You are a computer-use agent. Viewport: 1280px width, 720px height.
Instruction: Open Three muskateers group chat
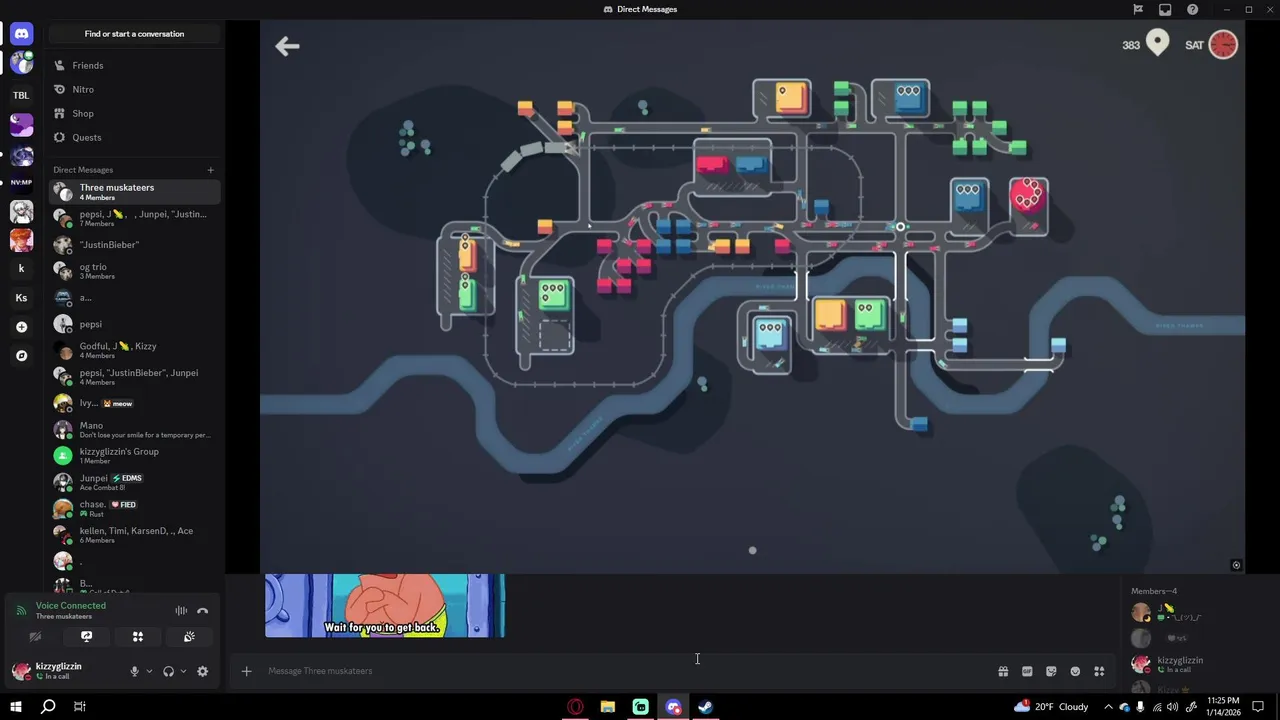pyautogui.click(x=135, y=192)
